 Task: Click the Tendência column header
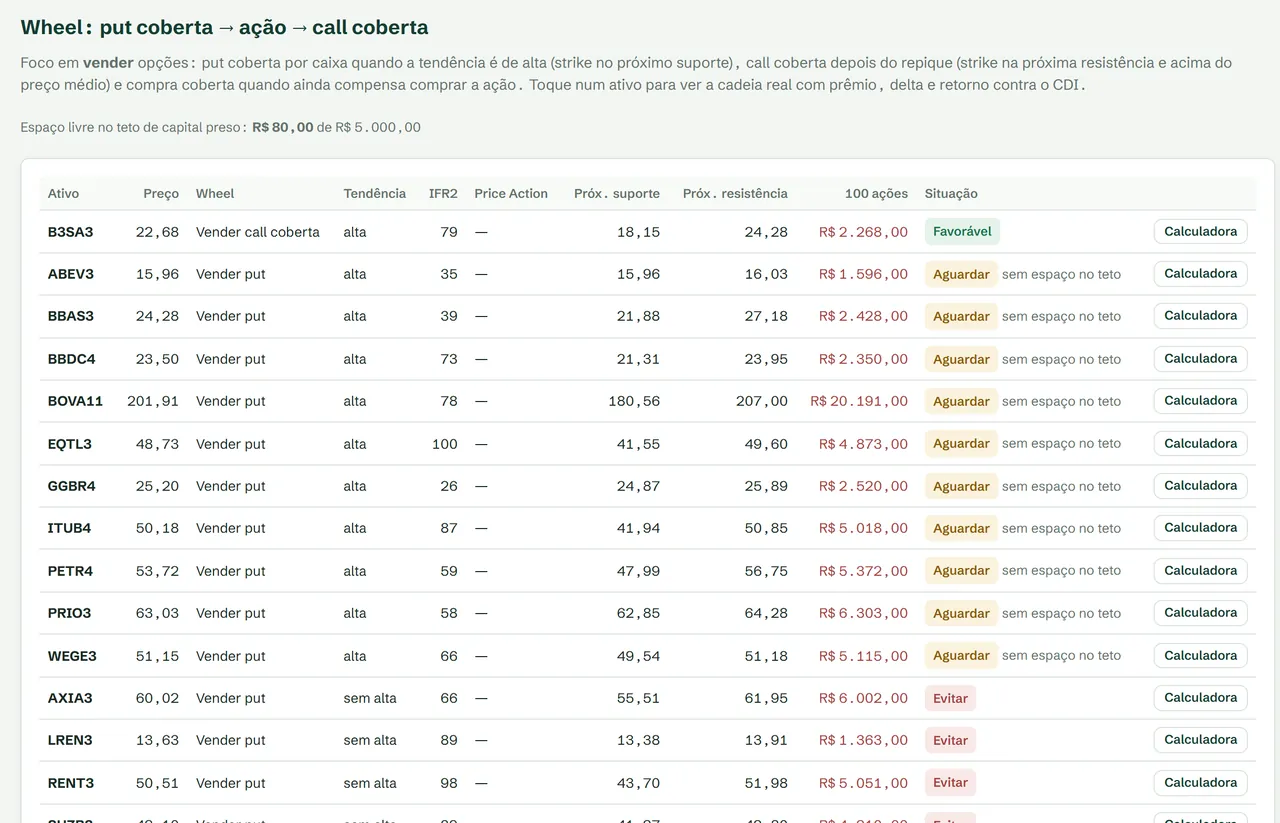[375, 194]
